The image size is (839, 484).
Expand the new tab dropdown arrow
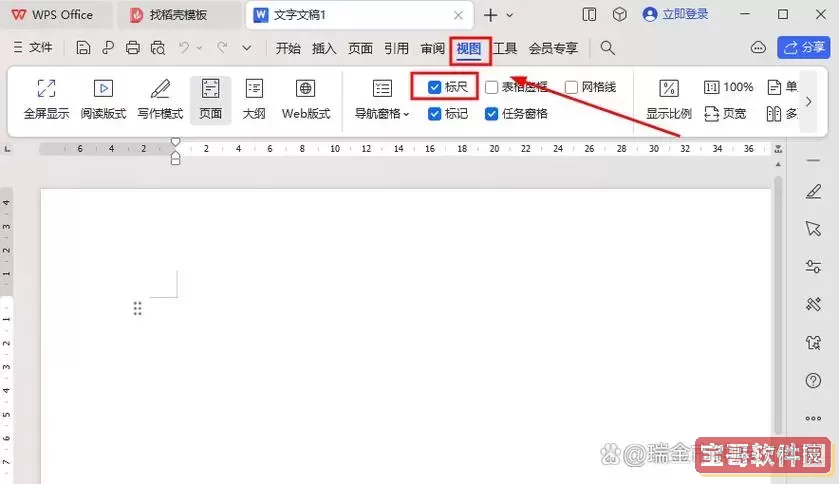[510, 16]
